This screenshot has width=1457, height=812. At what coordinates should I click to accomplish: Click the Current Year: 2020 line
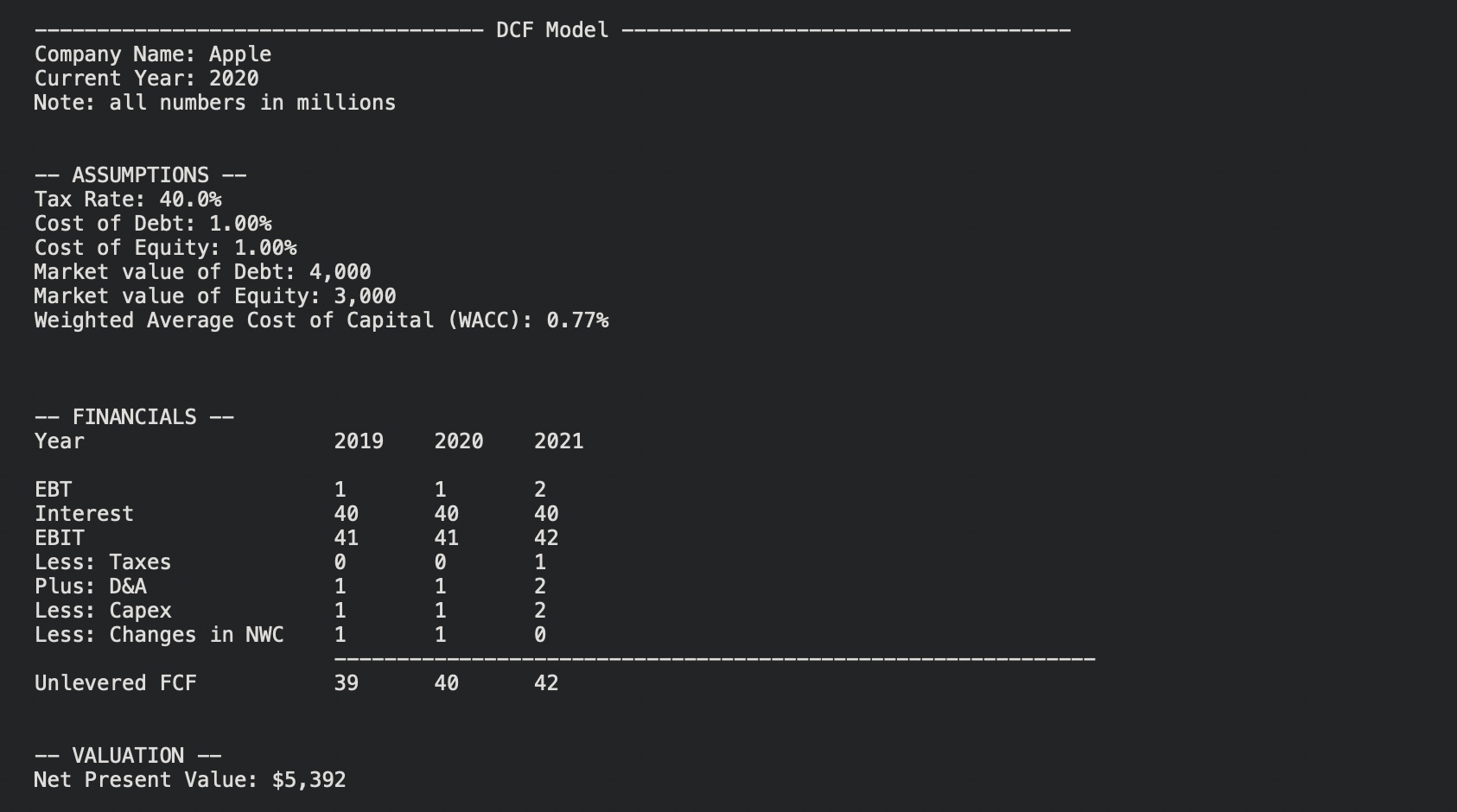(146, 79)
